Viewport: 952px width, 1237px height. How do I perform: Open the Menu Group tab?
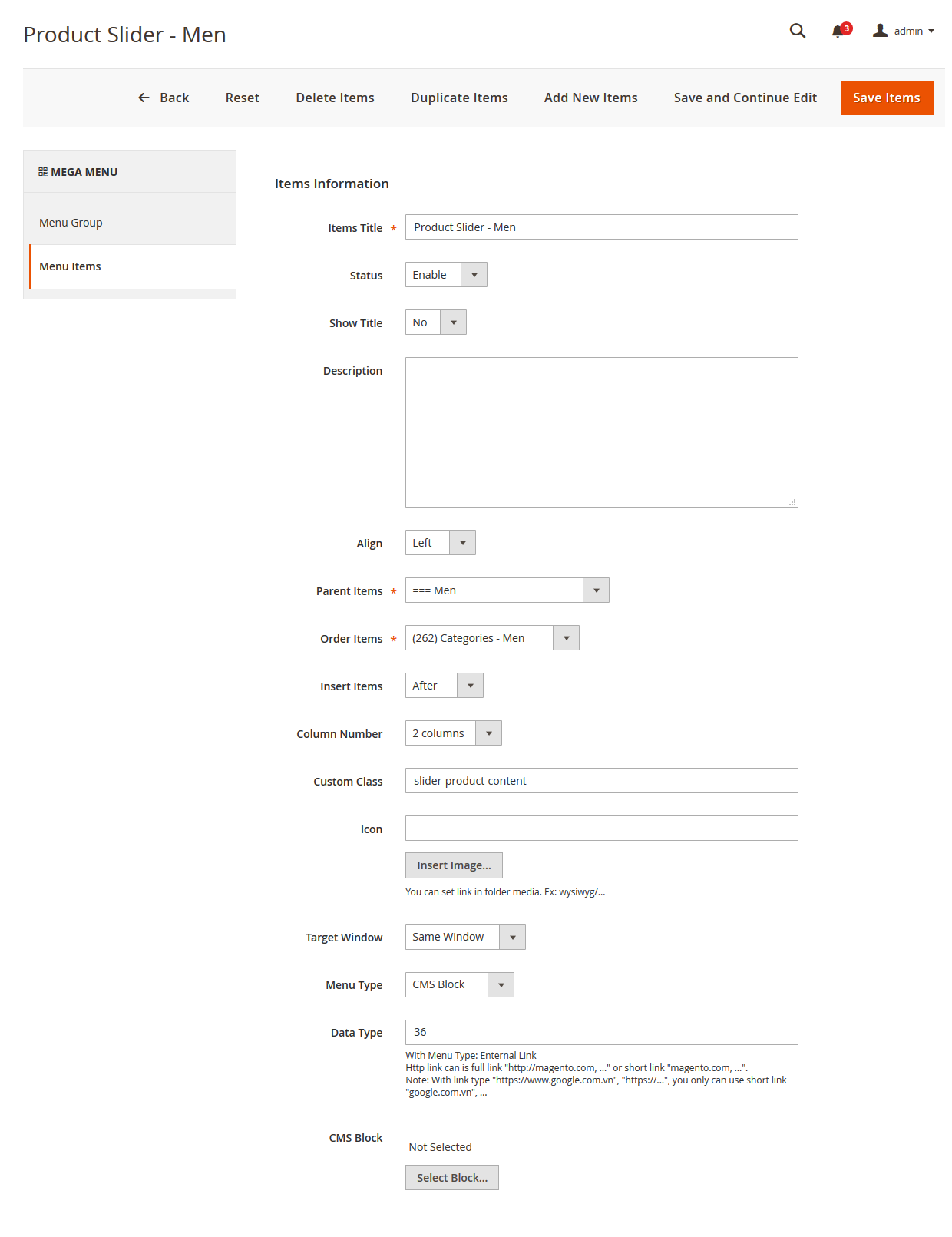tap(130, 223)
